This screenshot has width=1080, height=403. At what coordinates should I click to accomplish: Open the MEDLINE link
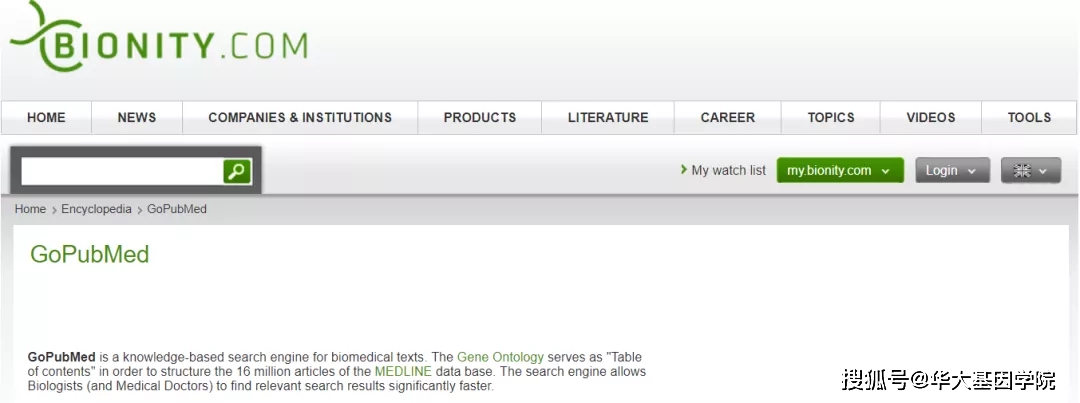[403, 372]
